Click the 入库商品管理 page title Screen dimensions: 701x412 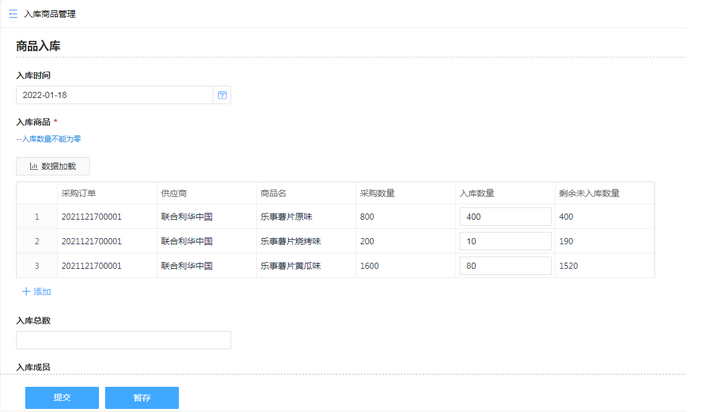(50, 14)
